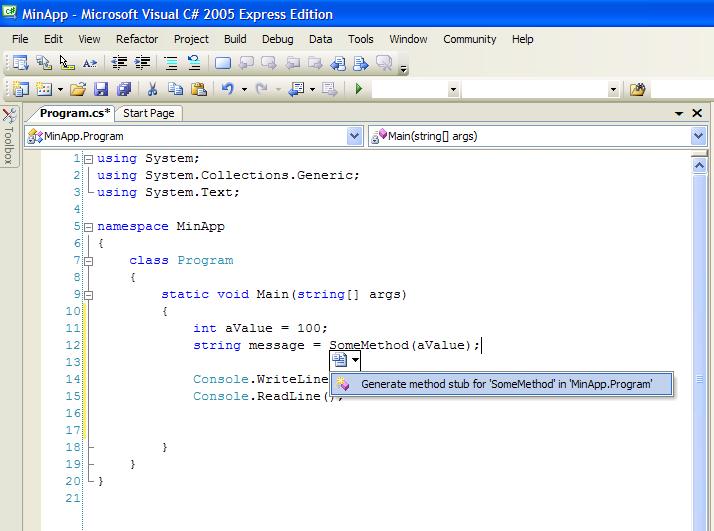714x531 pixels.
Task: Click the Copy icon
Action: pos(175,89)
